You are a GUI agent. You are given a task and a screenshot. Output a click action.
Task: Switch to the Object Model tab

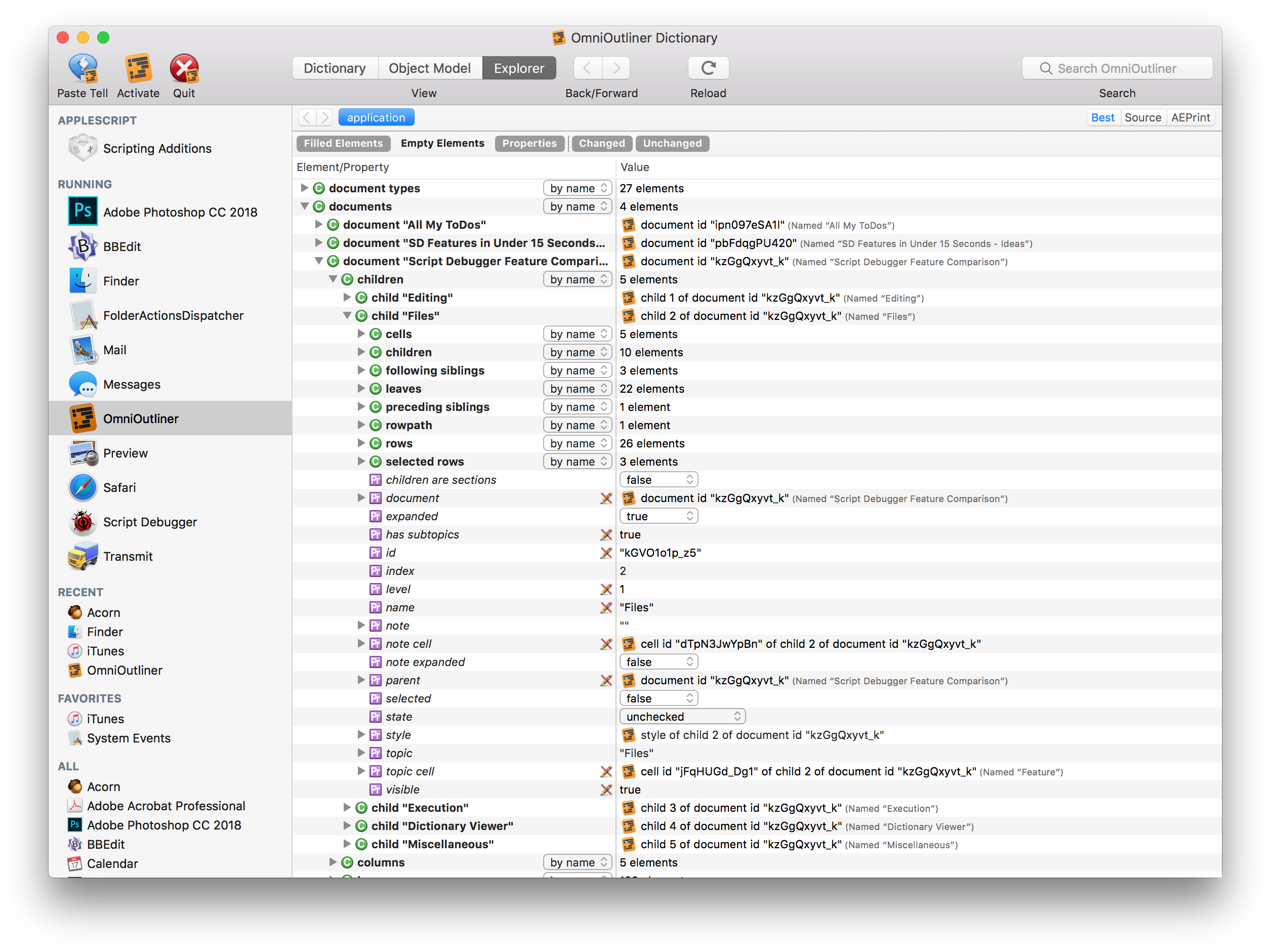(x=430, y=68)
